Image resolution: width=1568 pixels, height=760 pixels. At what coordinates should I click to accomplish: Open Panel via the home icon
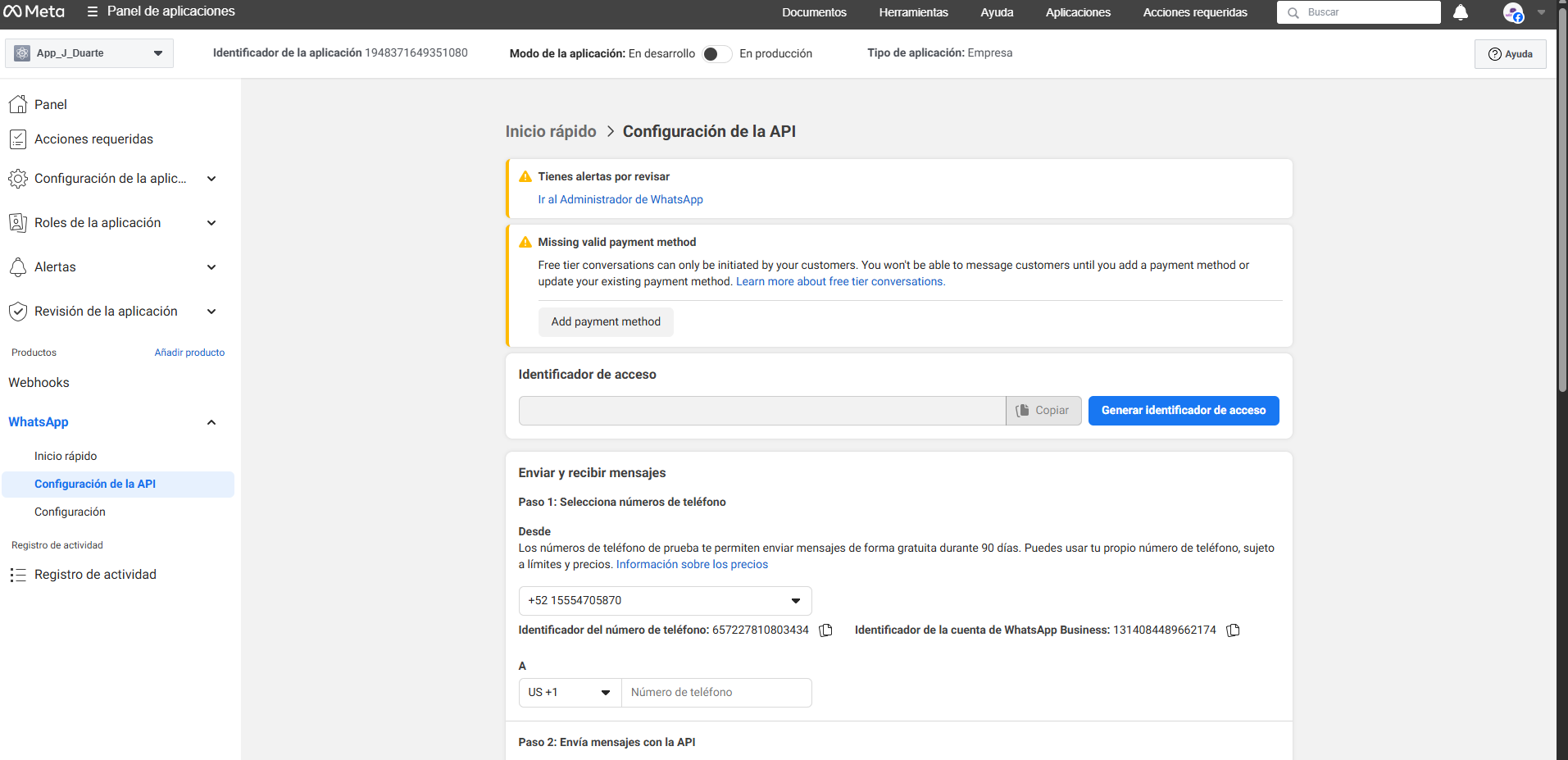[18, 104]
